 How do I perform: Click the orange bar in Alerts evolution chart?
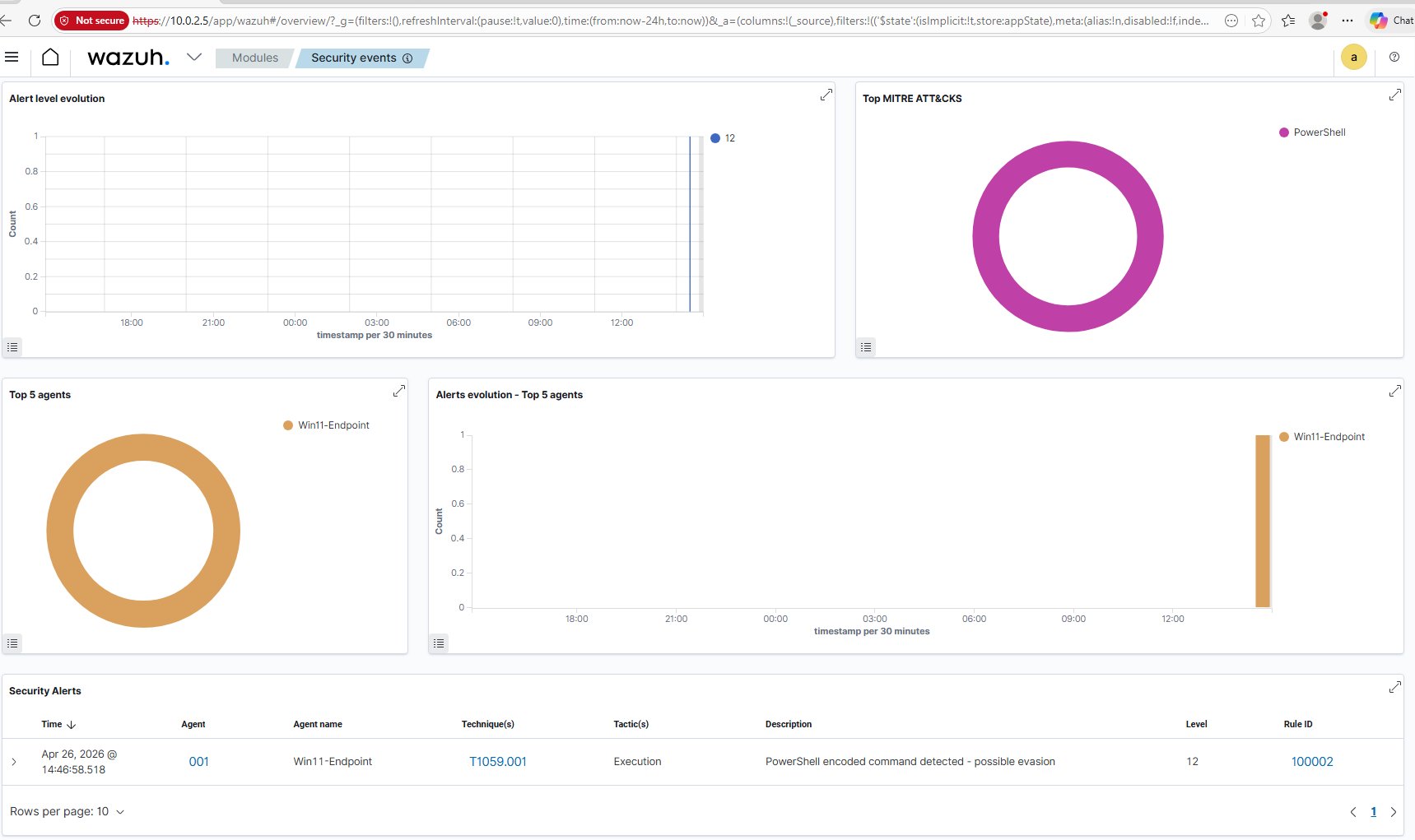pos(1263,522)
